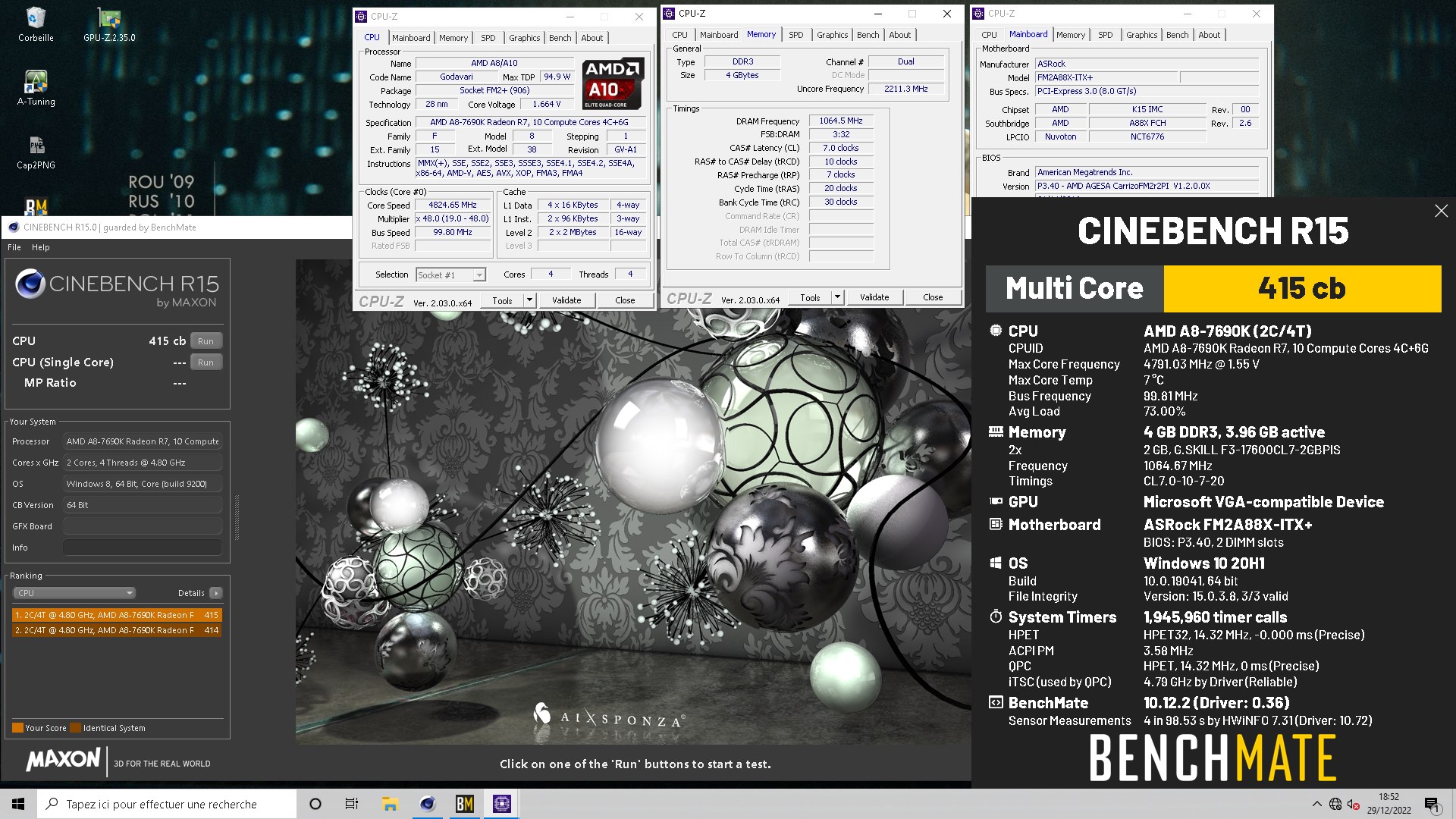Open SPD tab in Memory CPU-Z window
Viewport: 1456px width, 819px height.
click(795, 35)
